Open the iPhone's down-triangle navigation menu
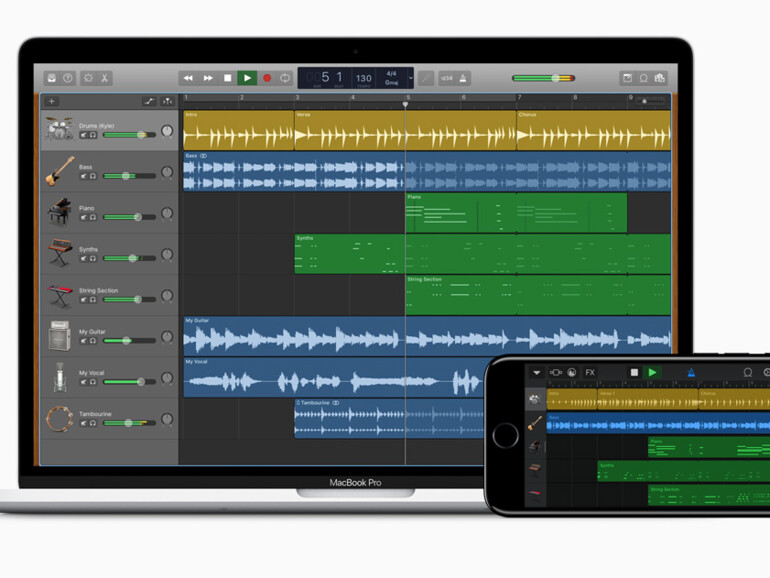This screenshot has width=770, height=578. pyautogui.click(x=536, y=373)
